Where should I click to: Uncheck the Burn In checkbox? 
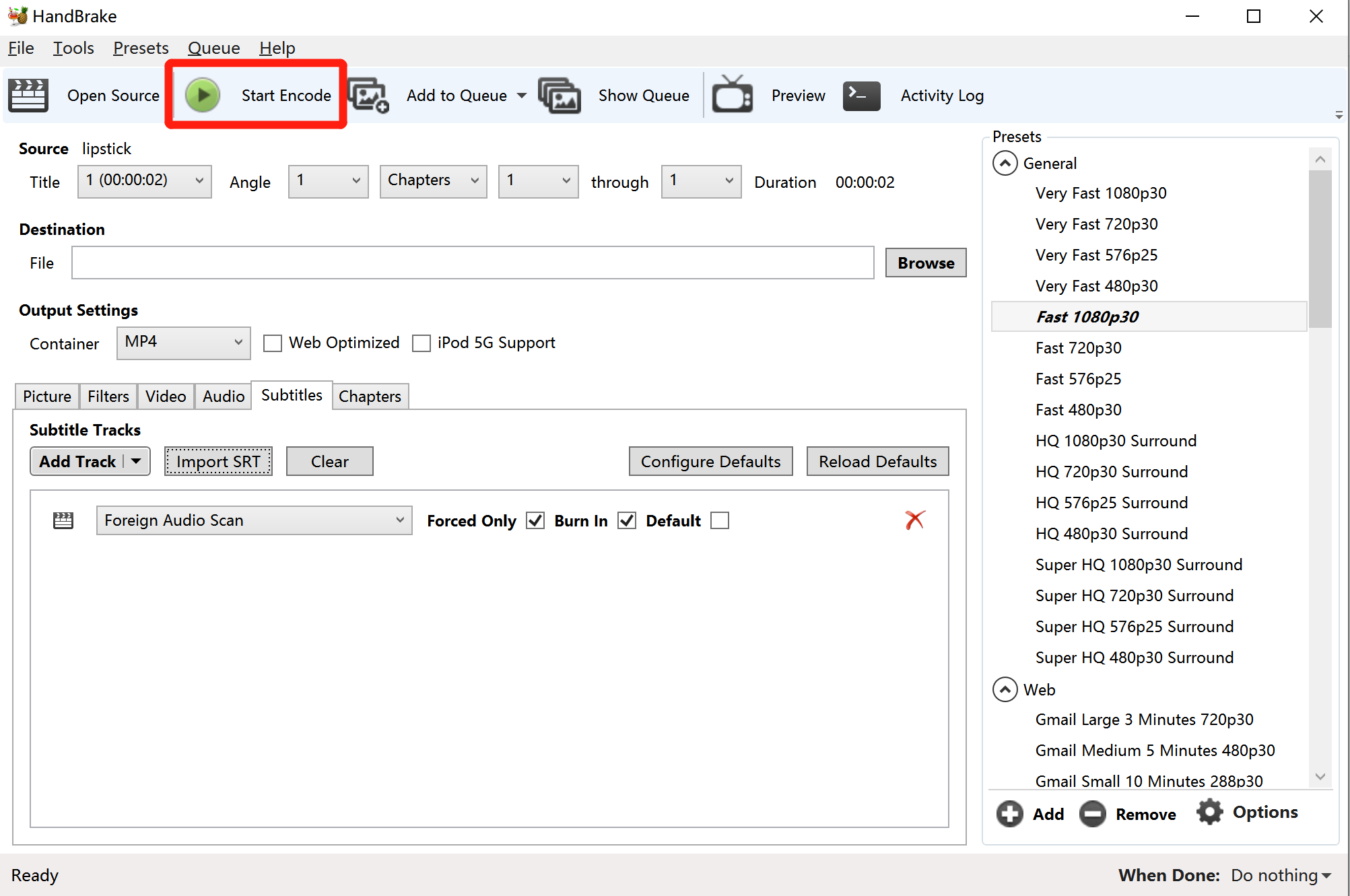627,520
